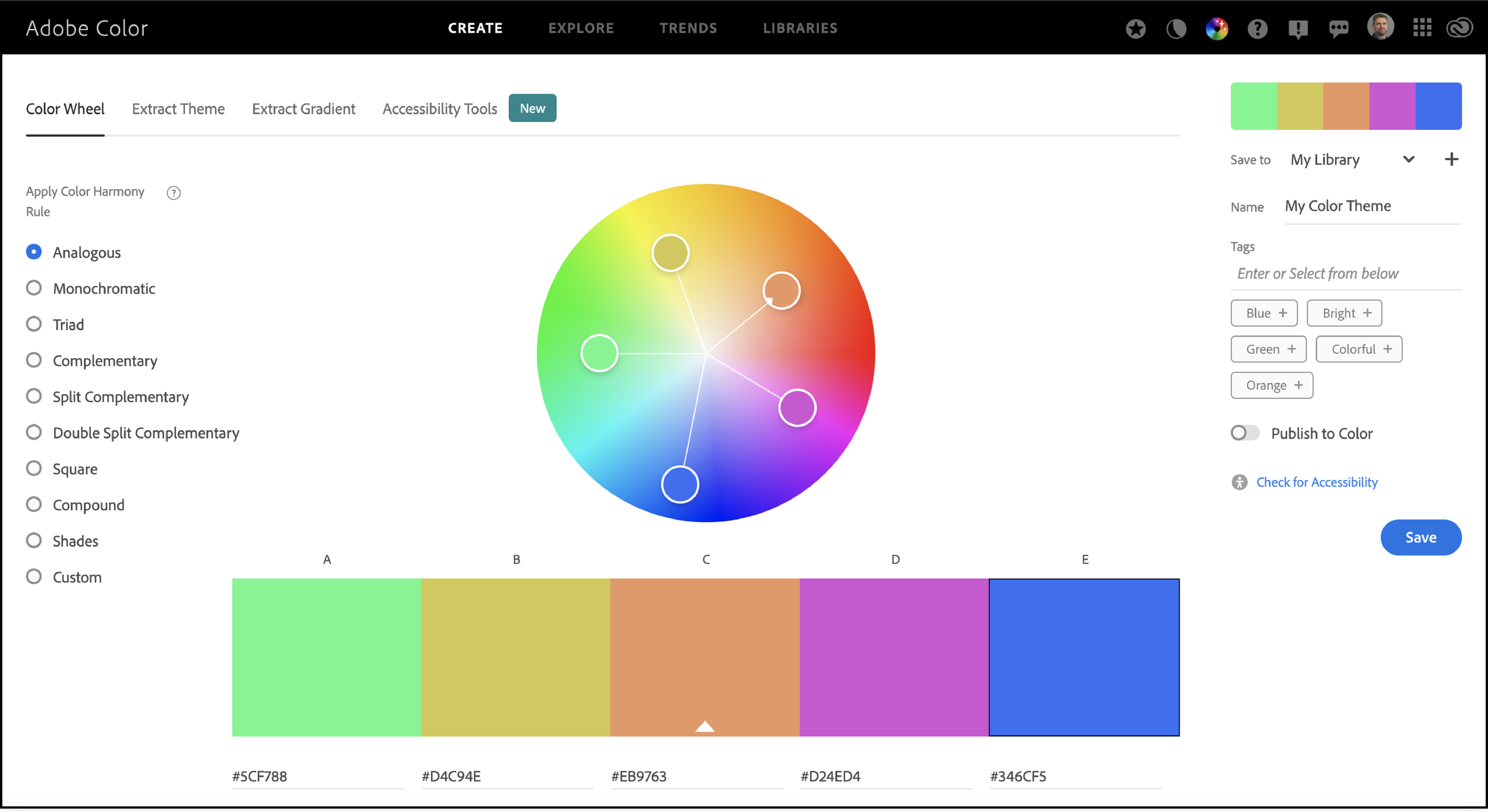The image size is (1488, 812).
Task: Select the Triad harmony rule
Action: tap(34, 324)
